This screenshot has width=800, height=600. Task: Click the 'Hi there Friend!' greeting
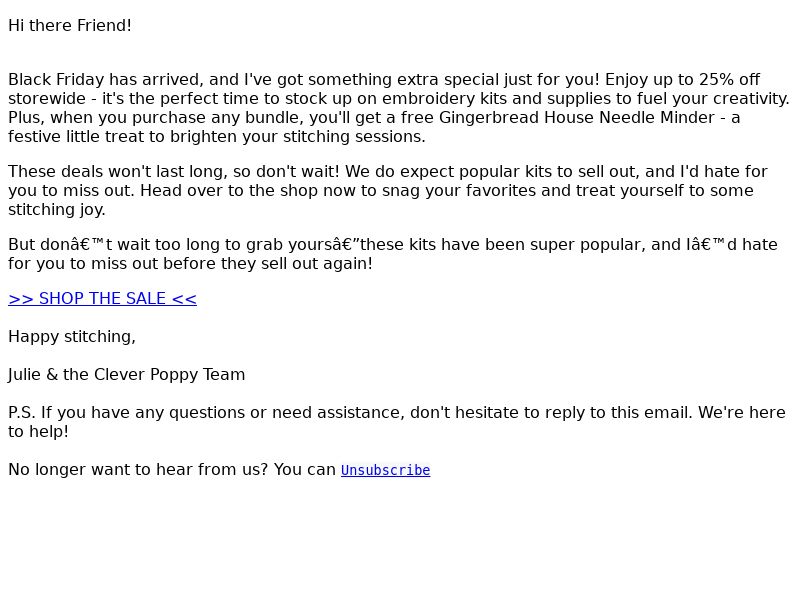(x=70, y=26)
